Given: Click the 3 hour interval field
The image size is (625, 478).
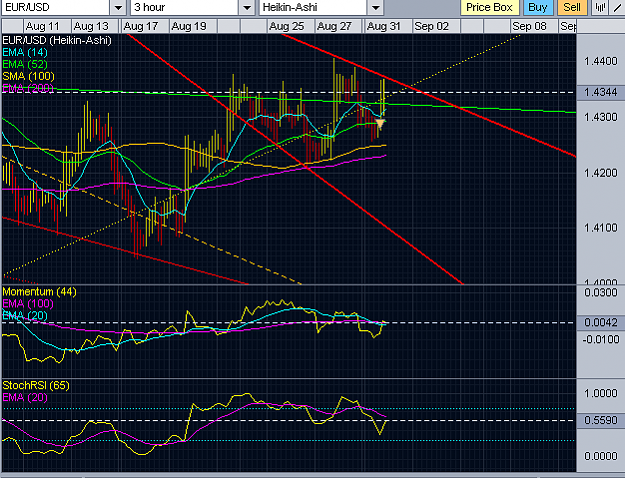Looking at the screenshot, I should [x=185, y=8].
